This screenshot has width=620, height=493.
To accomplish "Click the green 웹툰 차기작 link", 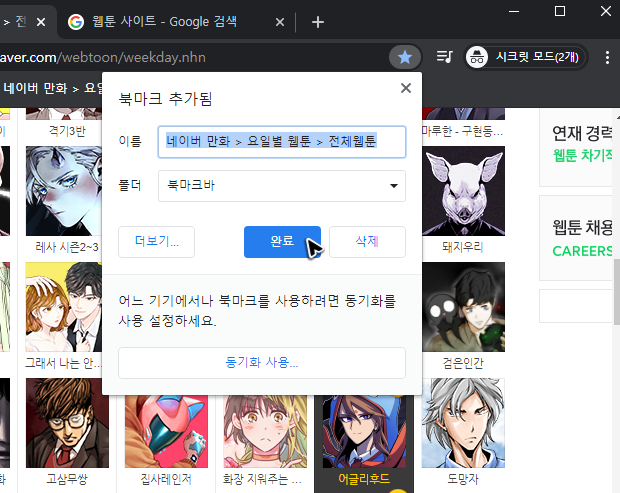I will pyautogui.click(x=583, y=155).
